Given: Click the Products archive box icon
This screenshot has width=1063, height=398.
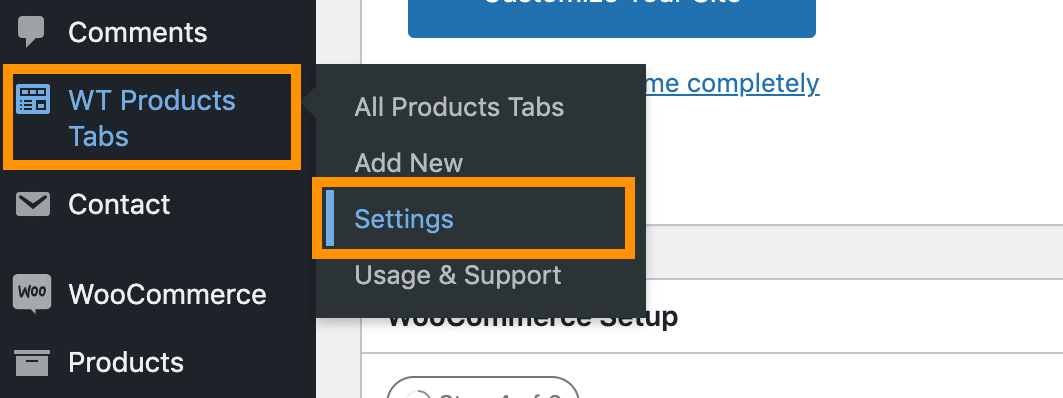Looking at the screenshot, I should click(x=32, y=363).
